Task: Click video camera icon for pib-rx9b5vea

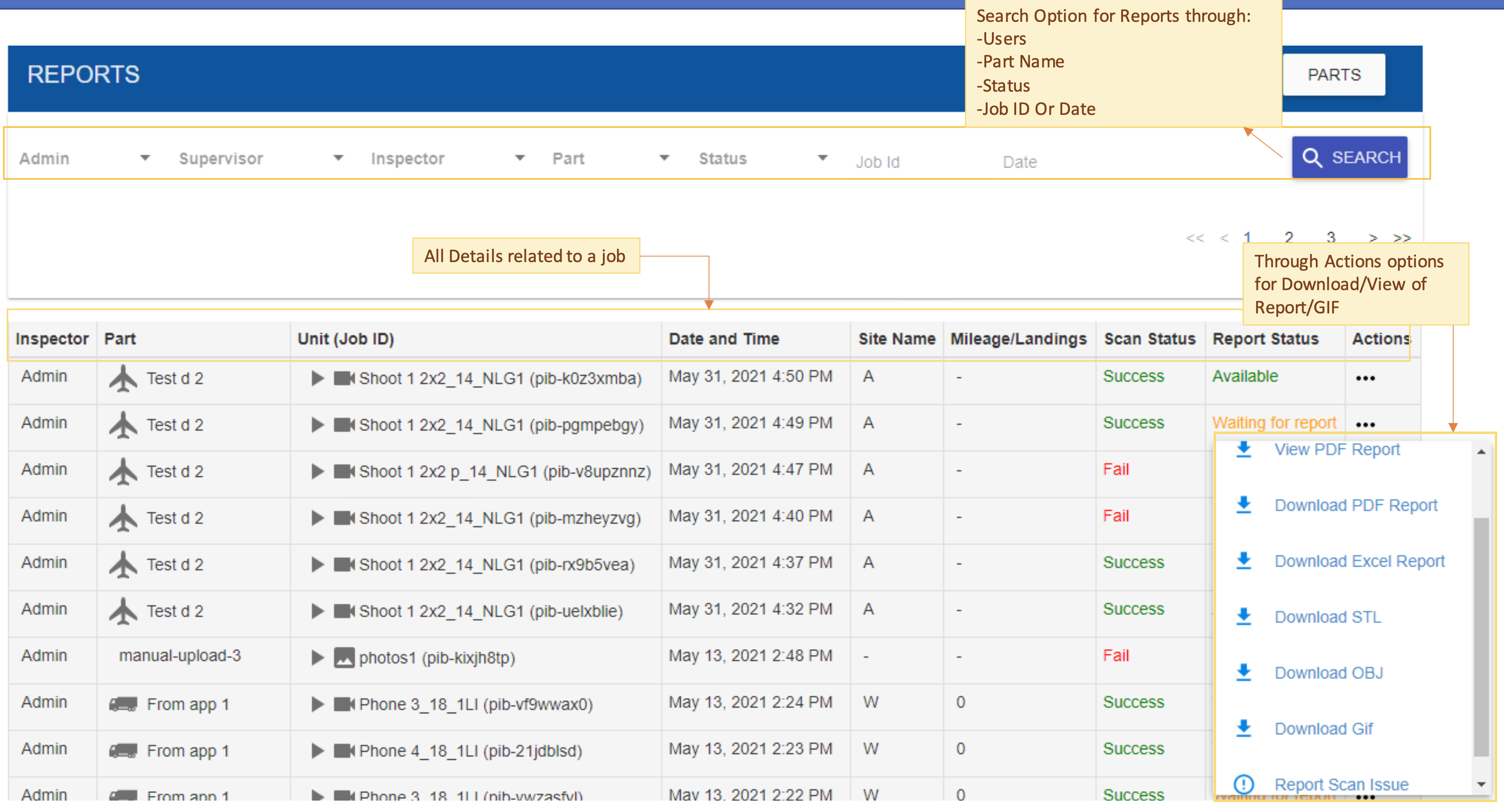Action: [344, 565]
